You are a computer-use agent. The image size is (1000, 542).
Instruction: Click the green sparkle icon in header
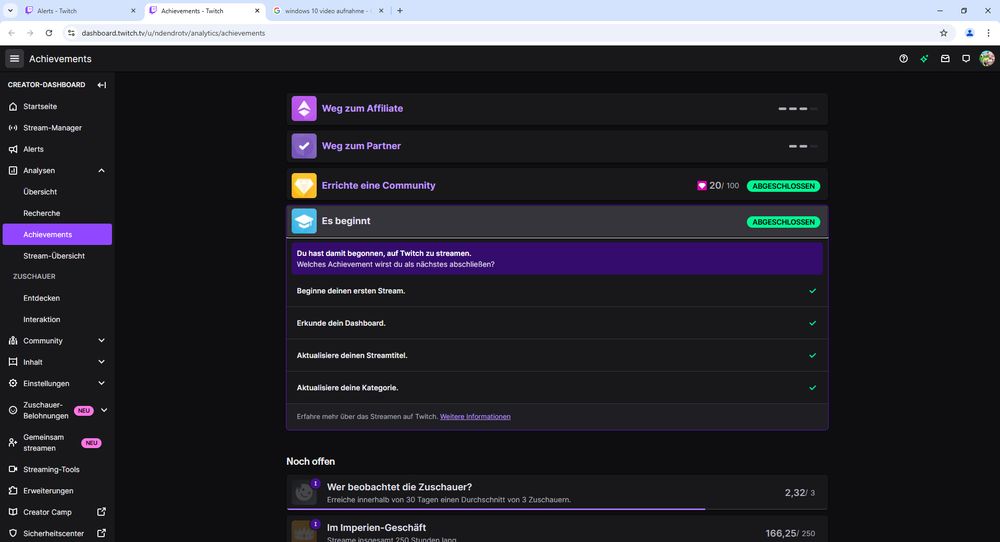click(x=924, y=59)
